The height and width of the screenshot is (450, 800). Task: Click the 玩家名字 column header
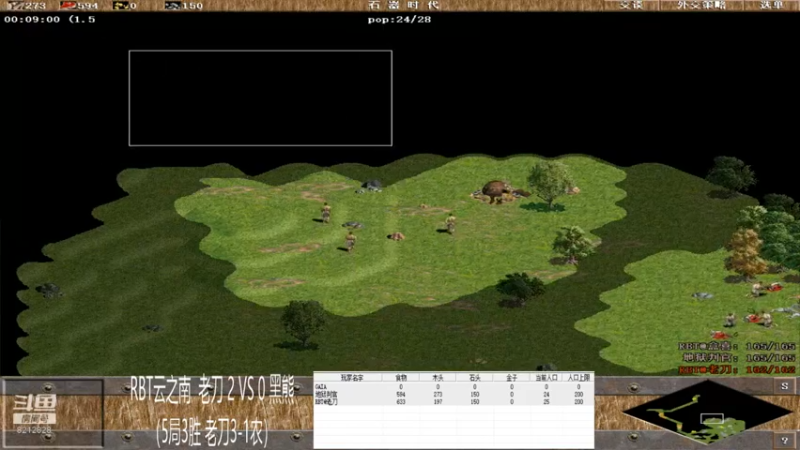(x=352, y=378)
